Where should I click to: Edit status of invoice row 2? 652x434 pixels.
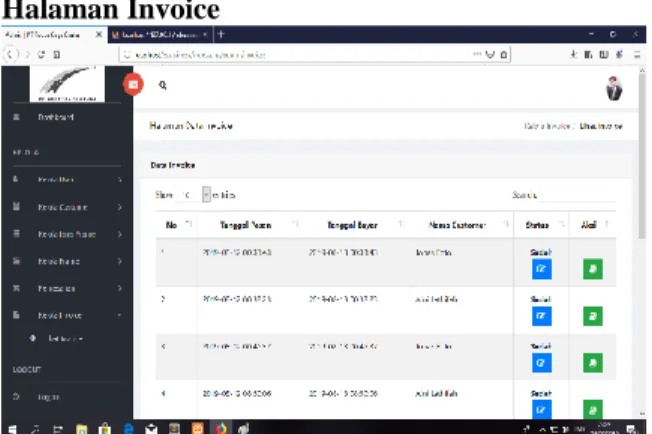[541, 316]
